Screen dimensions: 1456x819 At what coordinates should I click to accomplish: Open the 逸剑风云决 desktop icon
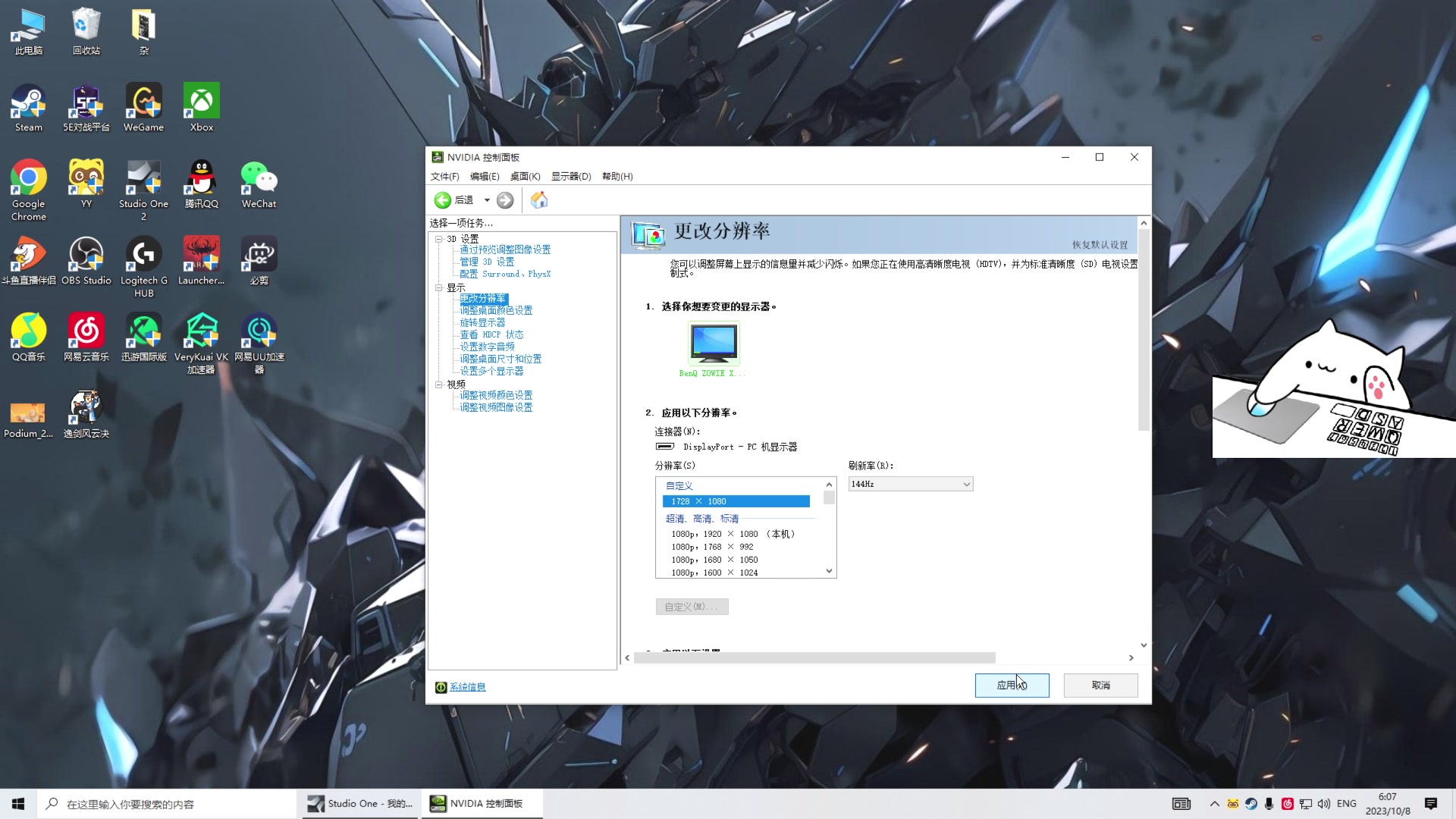(86, 414)
